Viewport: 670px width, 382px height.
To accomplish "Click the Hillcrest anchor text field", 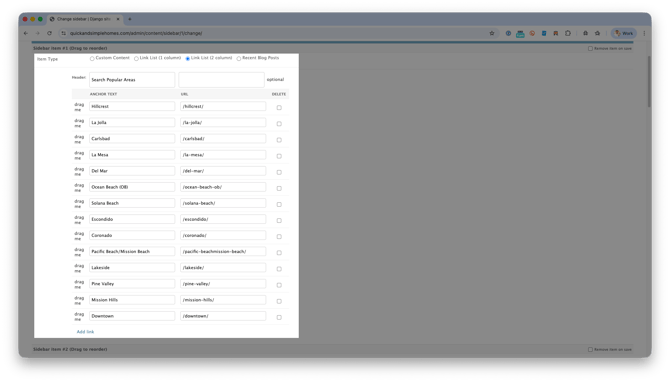I will (x=132, y=106).
